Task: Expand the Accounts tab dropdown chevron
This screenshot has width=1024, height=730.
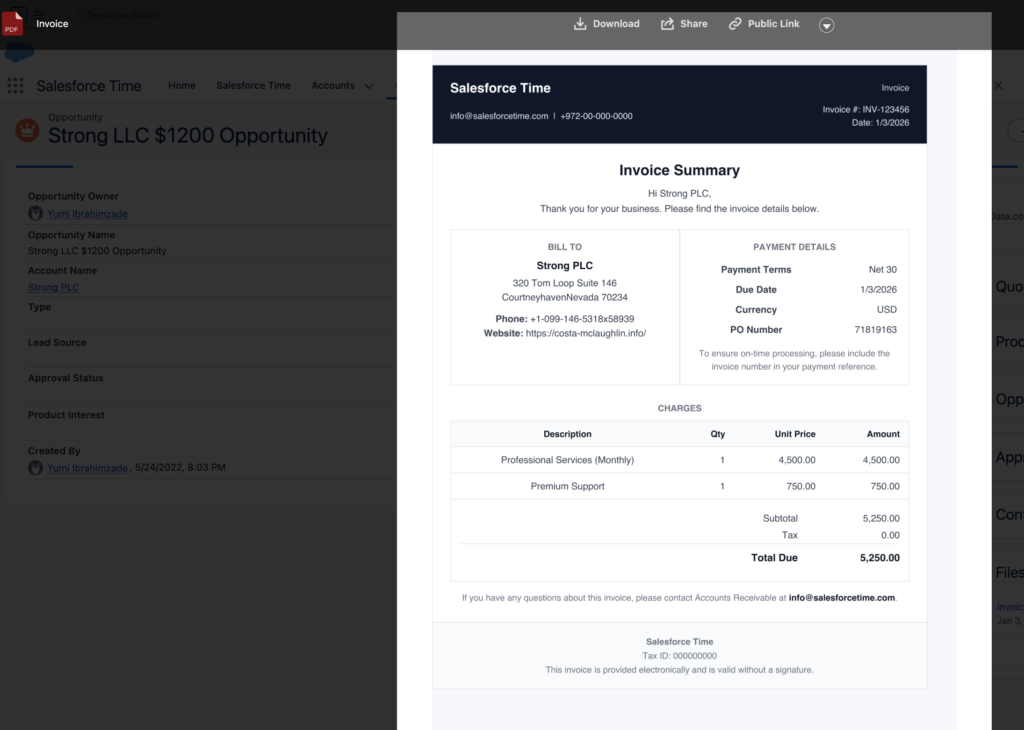Action: (369, 86)
